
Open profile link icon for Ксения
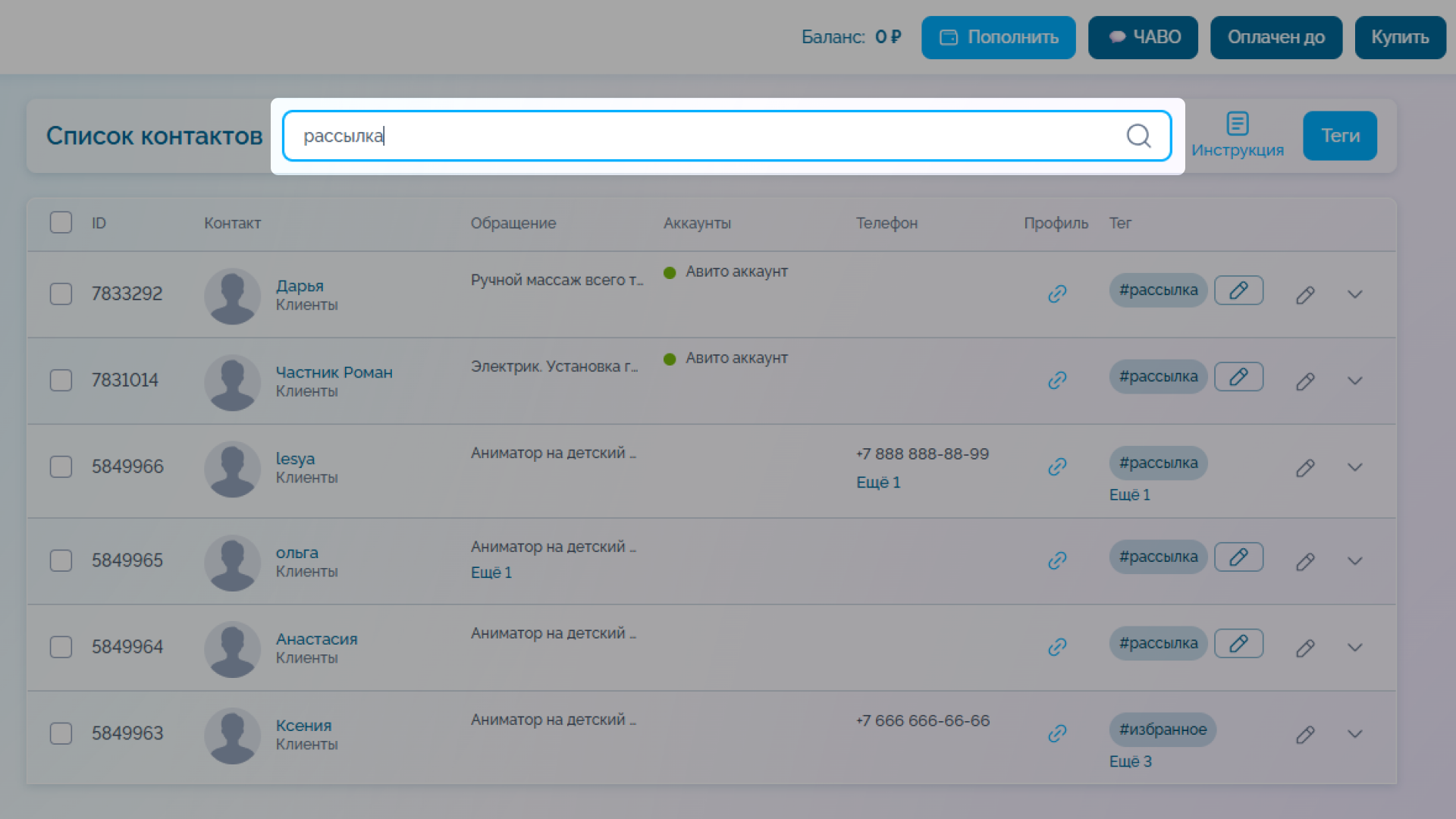(x=1057, y=733)
